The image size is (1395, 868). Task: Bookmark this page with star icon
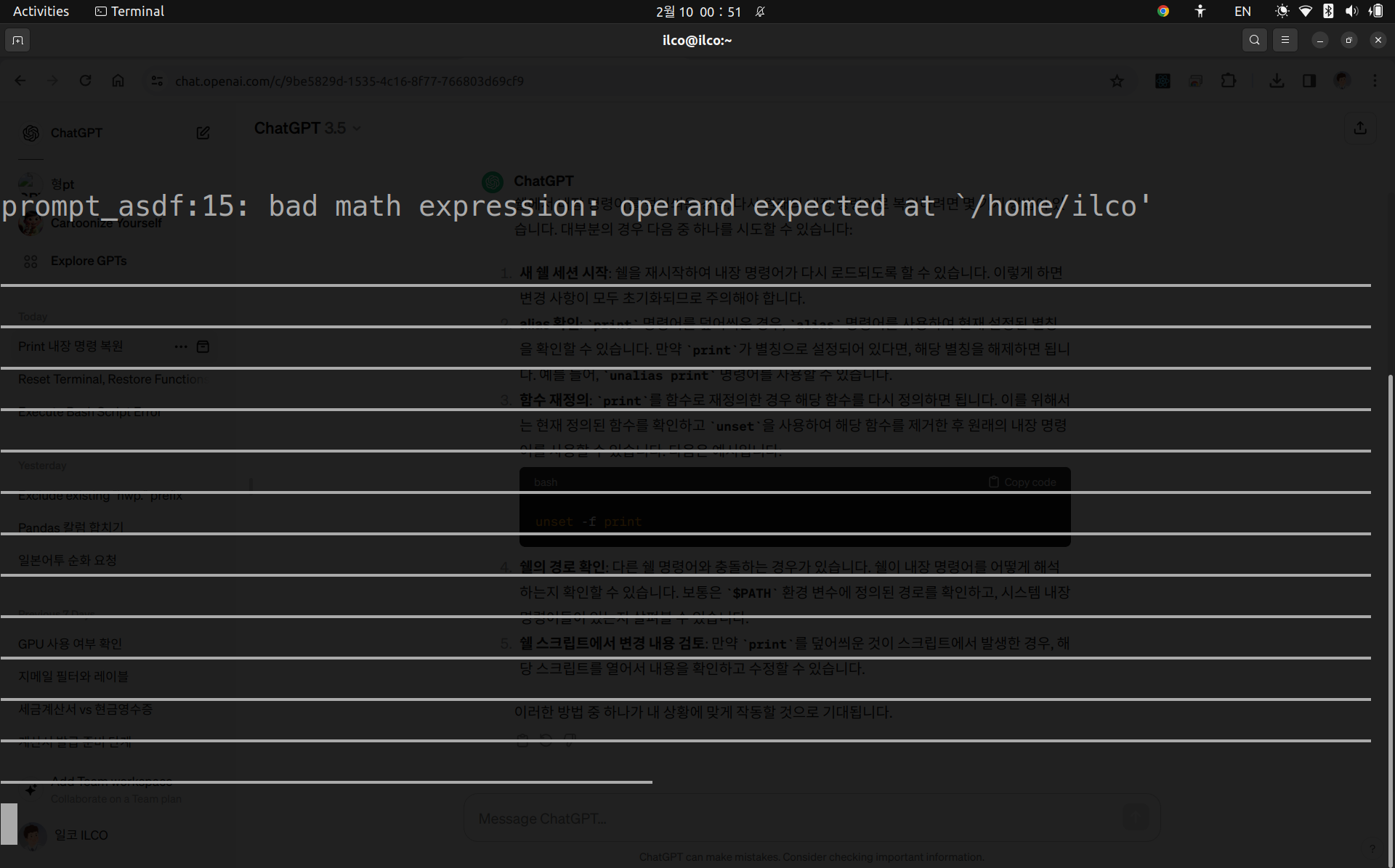(x=1117, y=81)
